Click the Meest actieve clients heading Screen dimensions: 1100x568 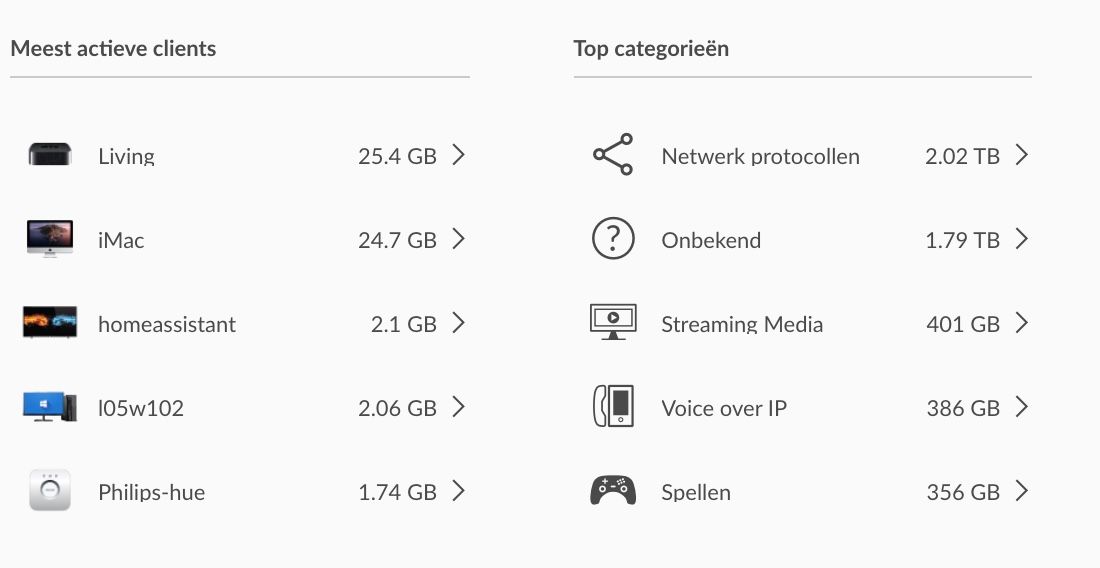tap(113, 48)
